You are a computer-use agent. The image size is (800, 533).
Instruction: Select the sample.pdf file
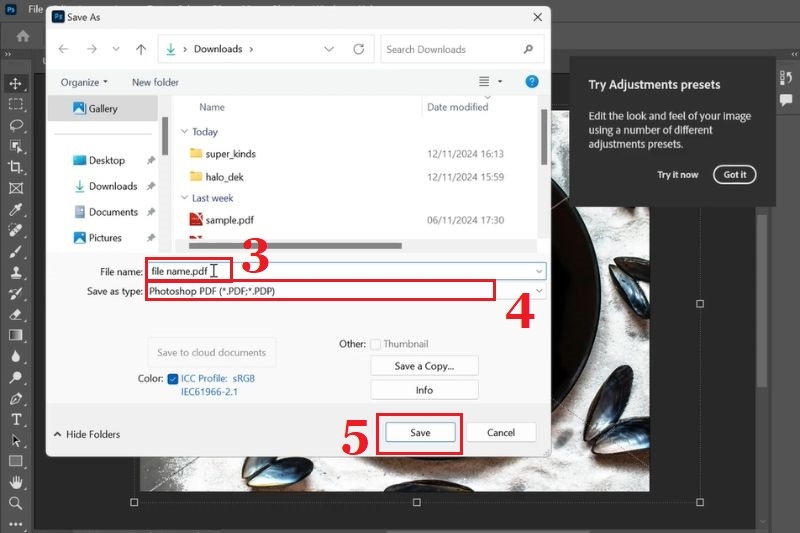[x=229, y=220]
